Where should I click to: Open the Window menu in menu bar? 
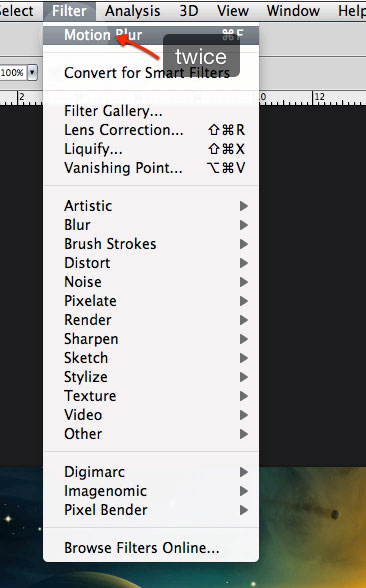pyautogui.click(x=293, y=11)
